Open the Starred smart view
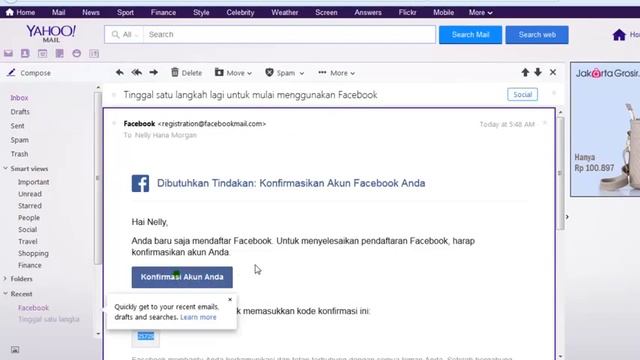 pos(30,206)
